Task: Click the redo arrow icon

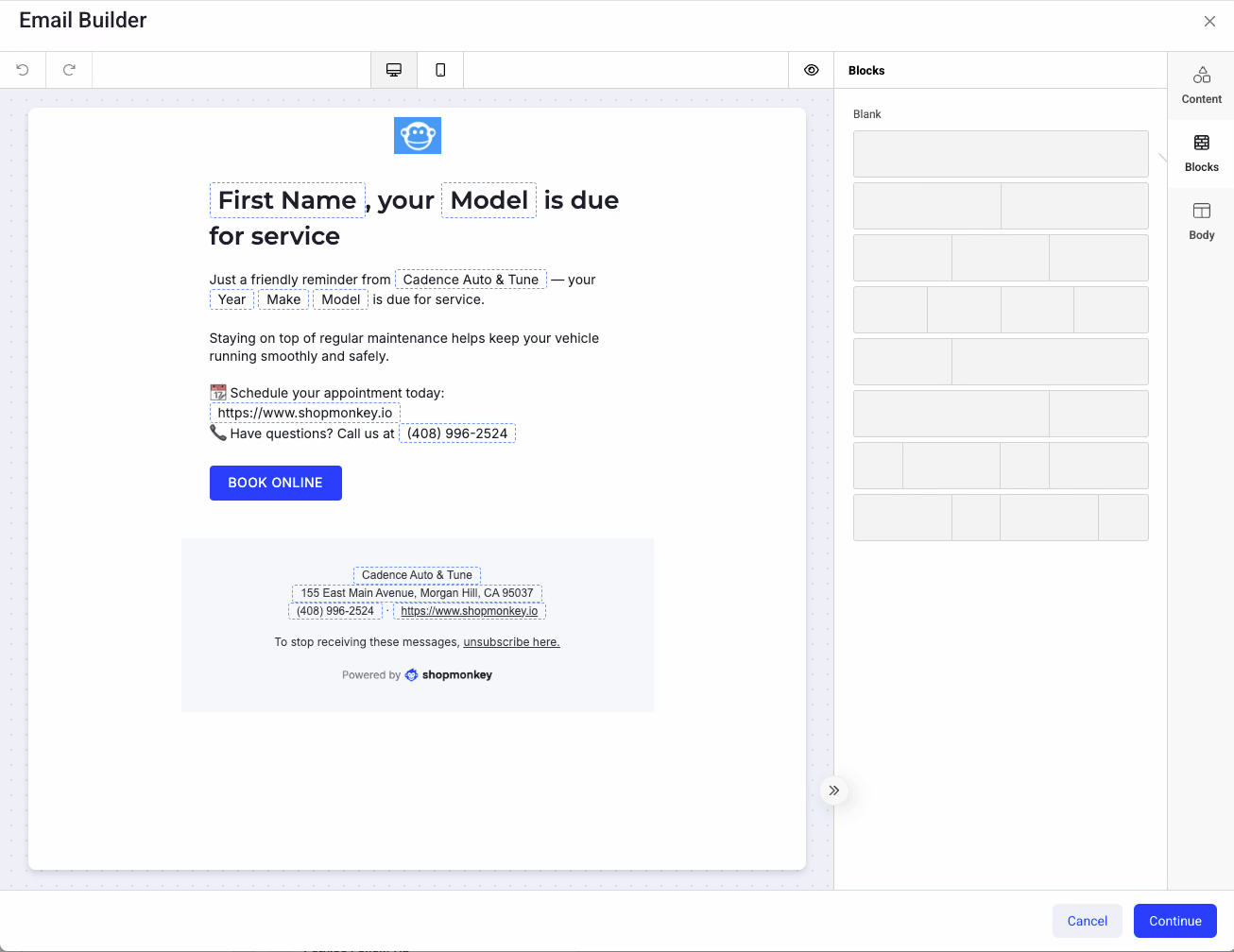Action: pos(69,70)
